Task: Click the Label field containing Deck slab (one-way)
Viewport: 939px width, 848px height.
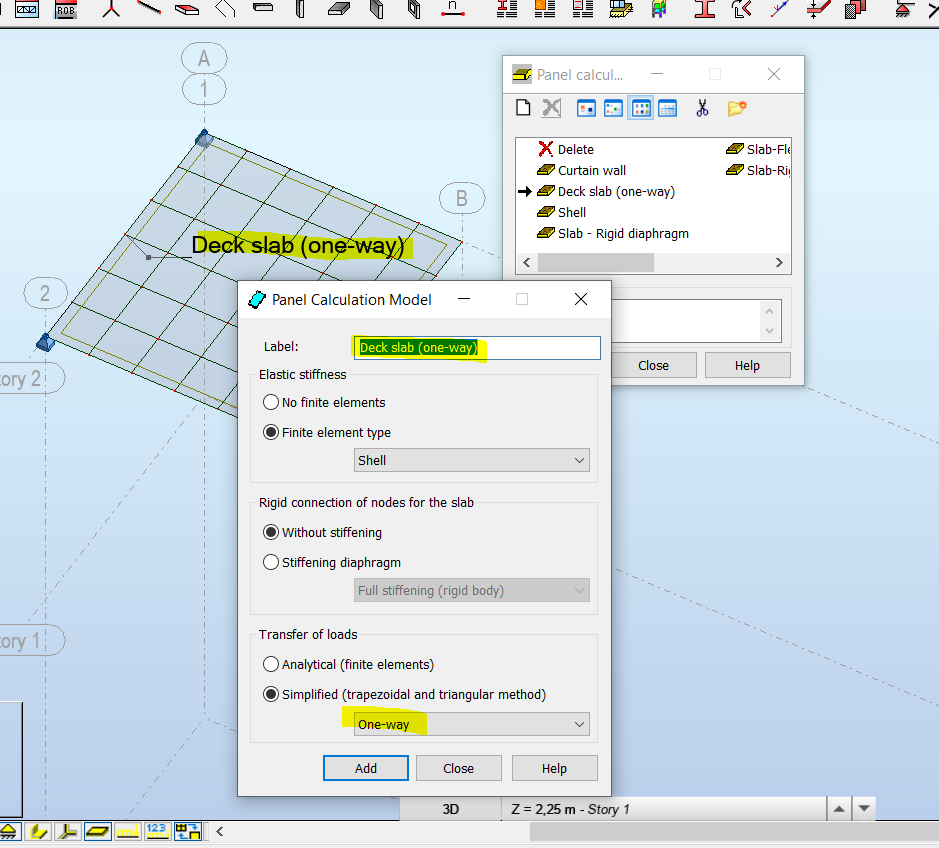Action: pos(477,347)
